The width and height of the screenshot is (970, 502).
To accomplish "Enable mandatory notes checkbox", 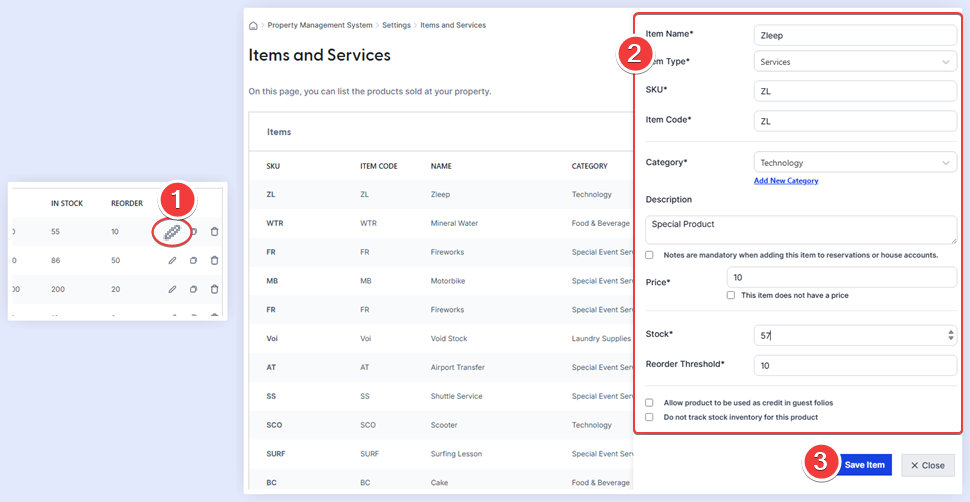I will pos(650,255).
